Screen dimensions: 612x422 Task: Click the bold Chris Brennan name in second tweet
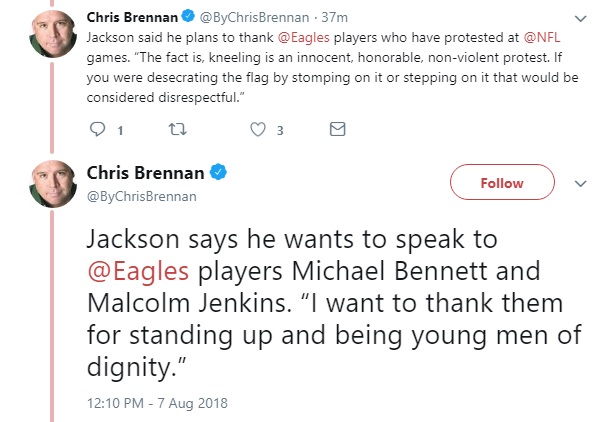pos(148,173)
